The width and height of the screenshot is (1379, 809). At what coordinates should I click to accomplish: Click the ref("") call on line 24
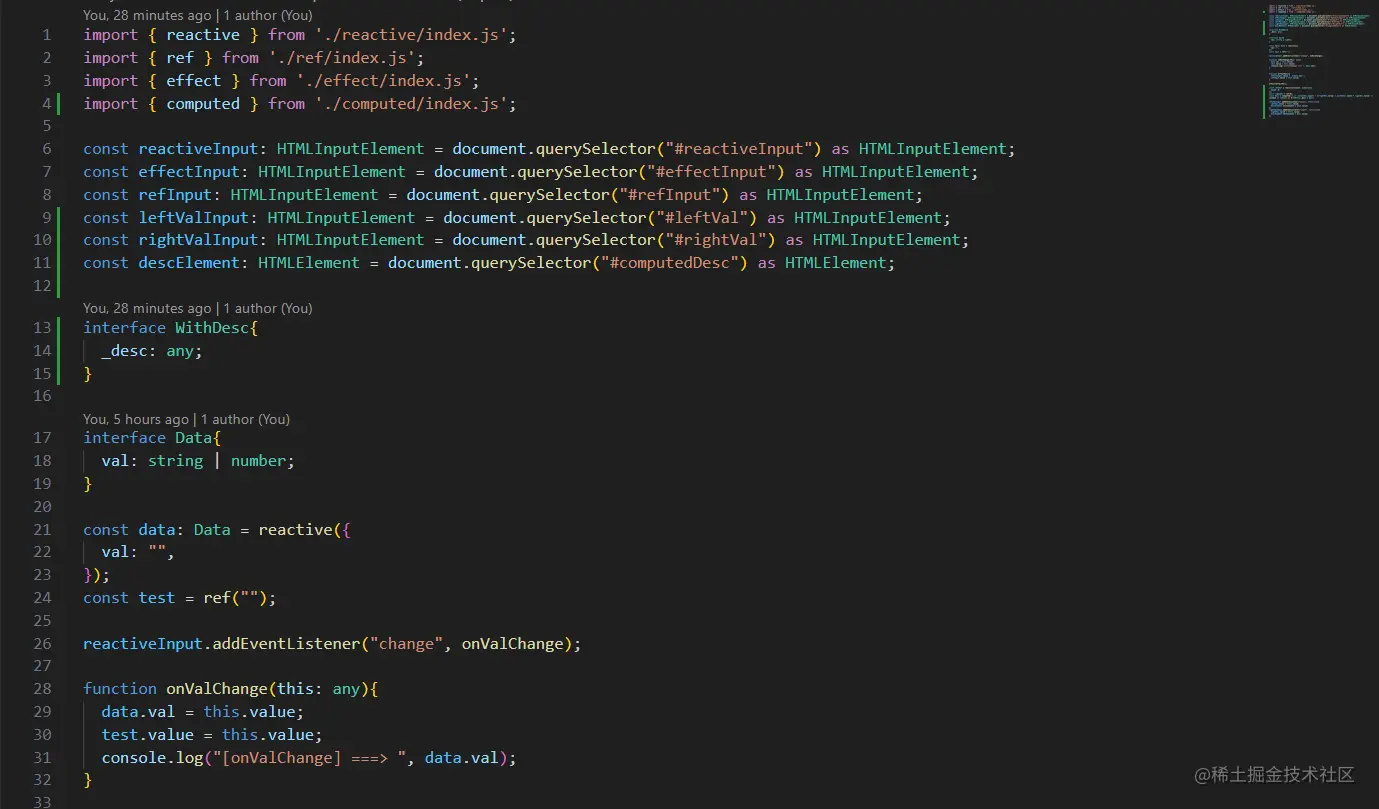tap(235, 598)
